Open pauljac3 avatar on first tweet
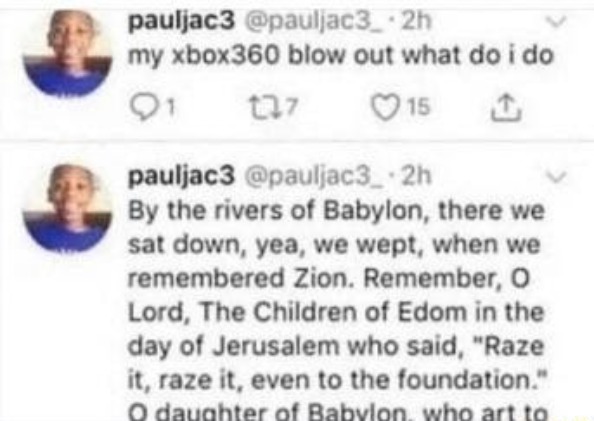Viewport: 594px width, 421px height. tap(67, 53)
